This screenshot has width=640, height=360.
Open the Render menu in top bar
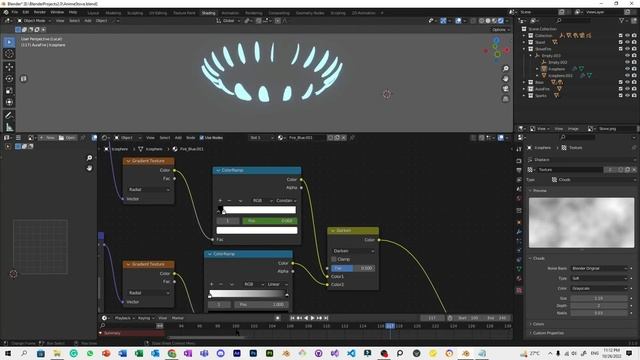[x=40, y=12]
